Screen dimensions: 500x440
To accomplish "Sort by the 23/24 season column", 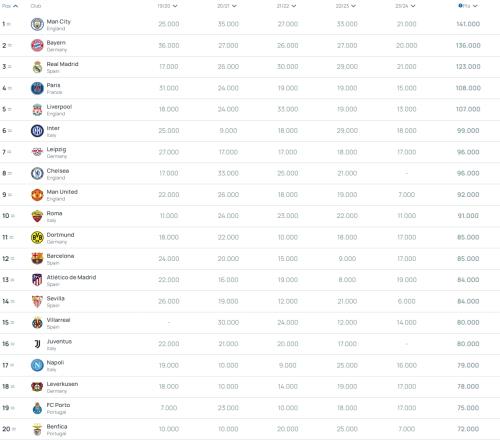I will [405, 6].
